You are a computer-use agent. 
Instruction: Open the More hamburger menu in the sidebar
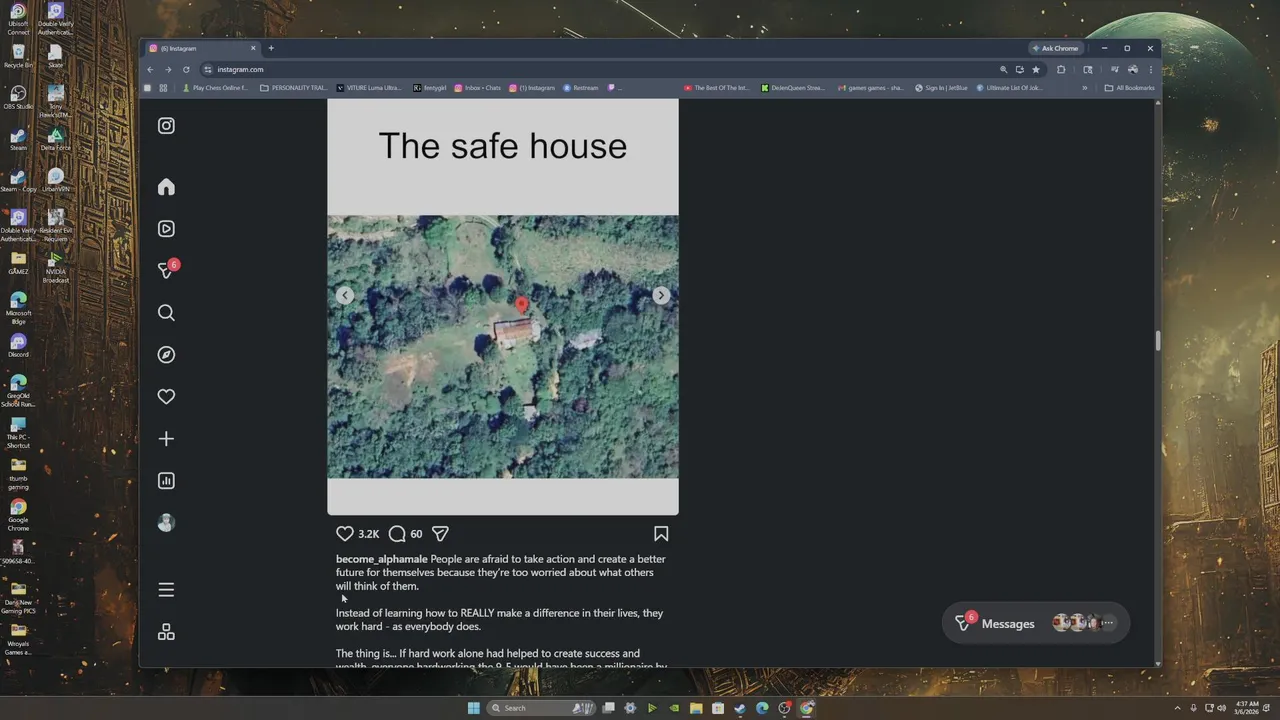pos(166,590)
